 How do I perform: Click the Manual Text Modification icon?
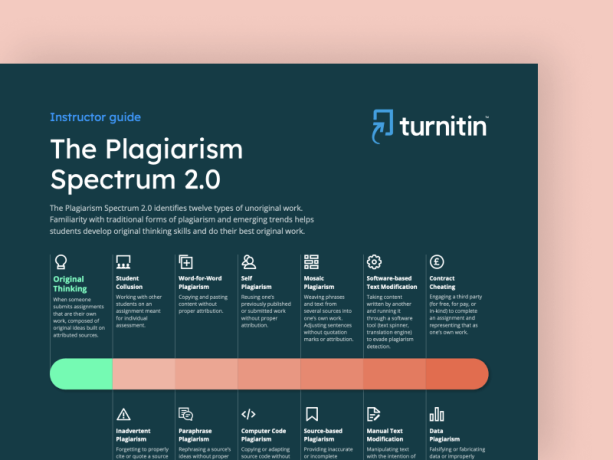point(374,414)
